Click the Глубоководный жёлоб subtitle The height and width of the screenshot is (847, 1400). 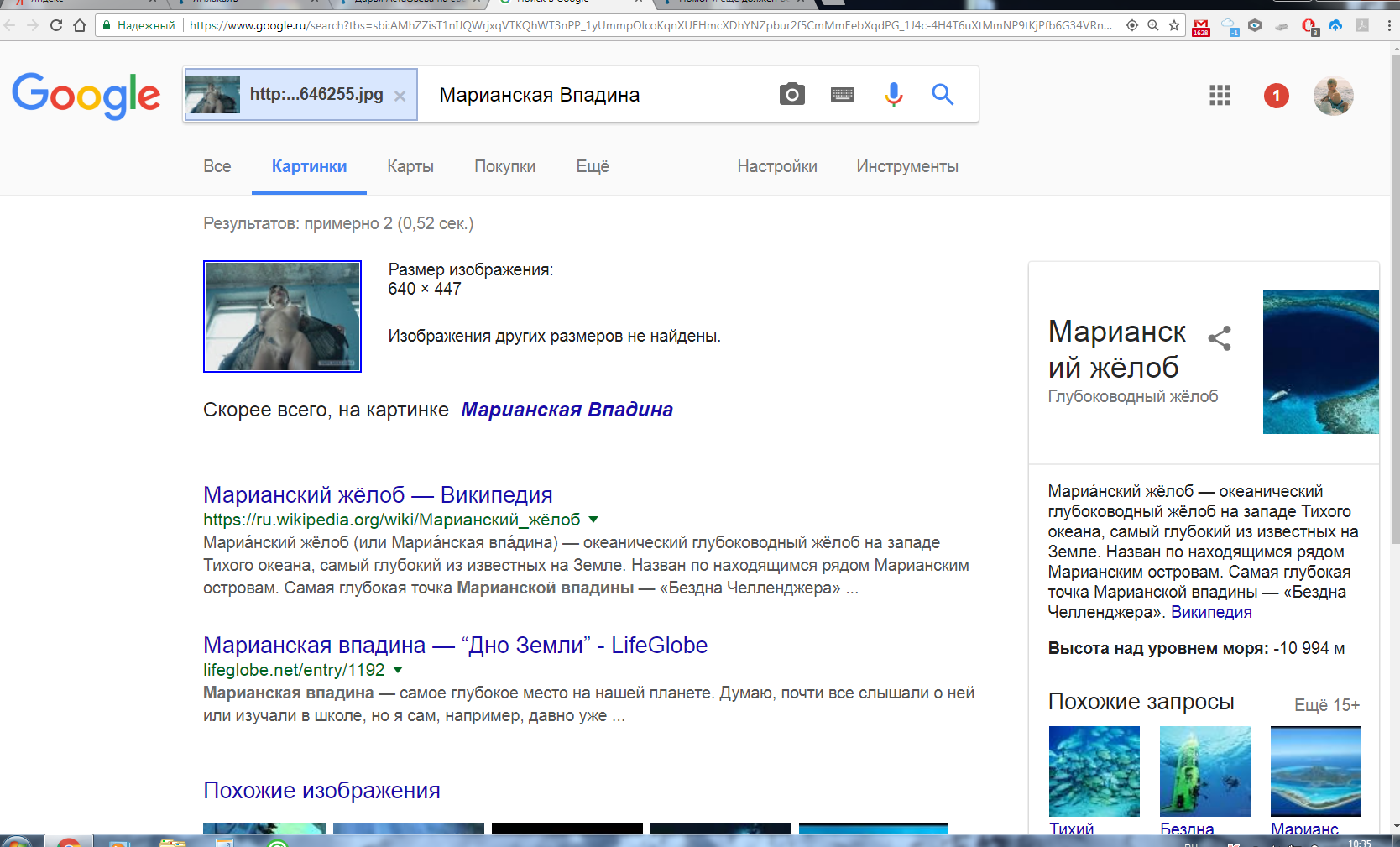tap(1133, 396)
